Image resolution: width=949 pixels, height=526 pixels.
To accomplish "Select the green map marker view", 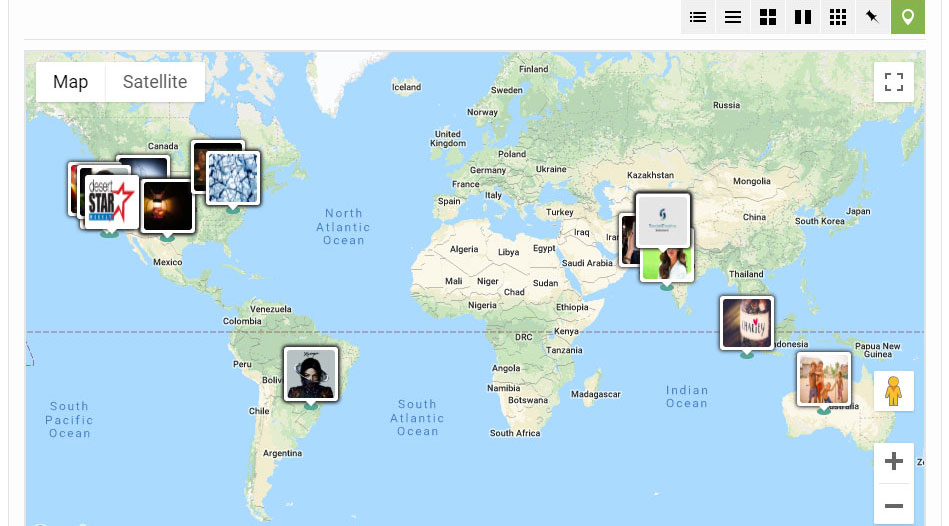I will click(x=908, y=17).
